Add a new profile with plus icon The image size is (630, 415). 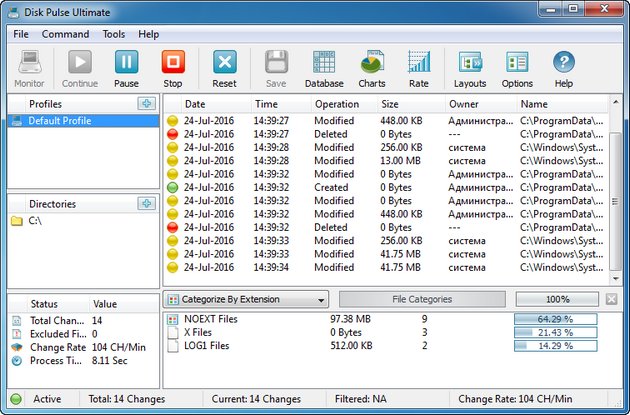pyautogui.click(x=147, y=103)
